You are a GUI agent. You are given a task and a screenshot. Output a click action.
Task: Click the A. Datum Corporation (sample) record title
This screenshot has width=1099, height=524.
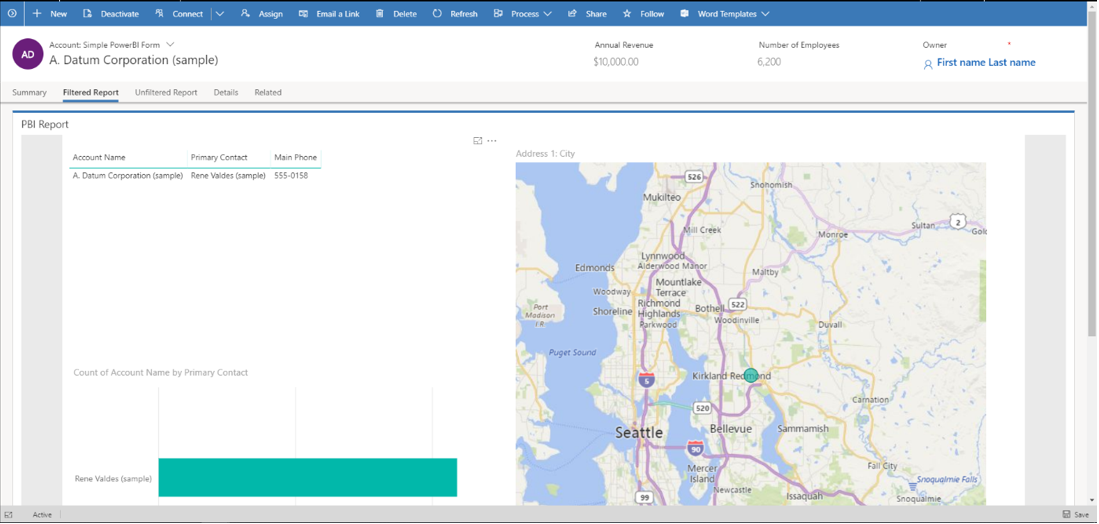tap(134, 60)
